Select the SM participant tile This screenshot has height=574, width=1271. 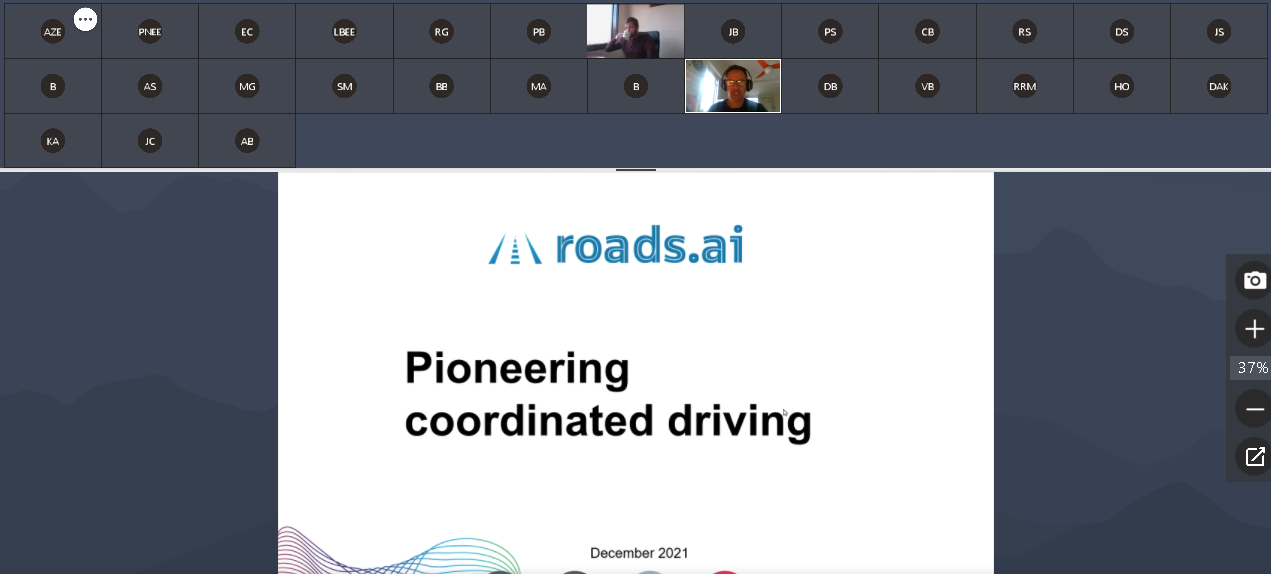point(344,86)
